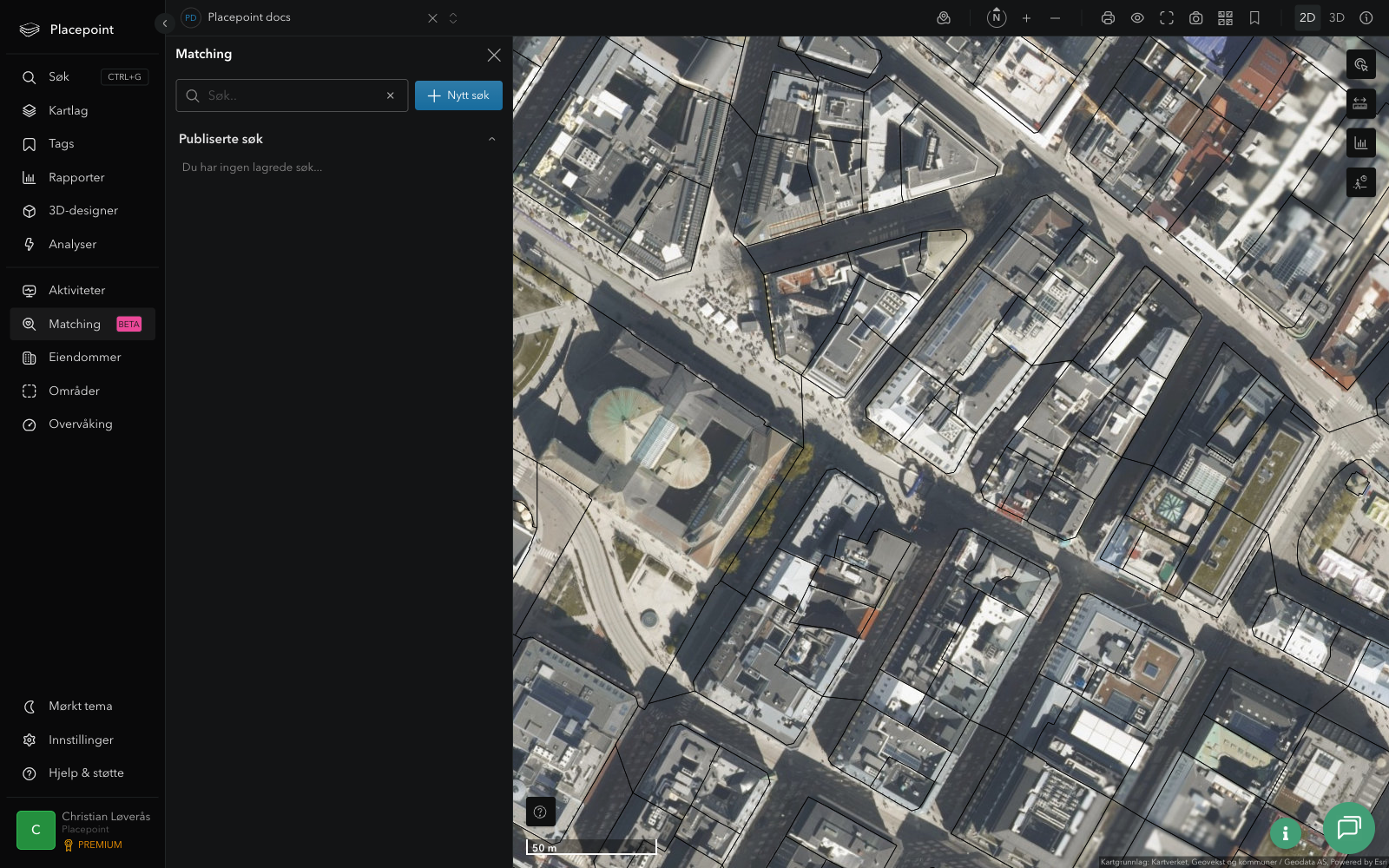Open Eiendommer in the sidebar
The image size is (1389, 868).
tap(84, 358)
